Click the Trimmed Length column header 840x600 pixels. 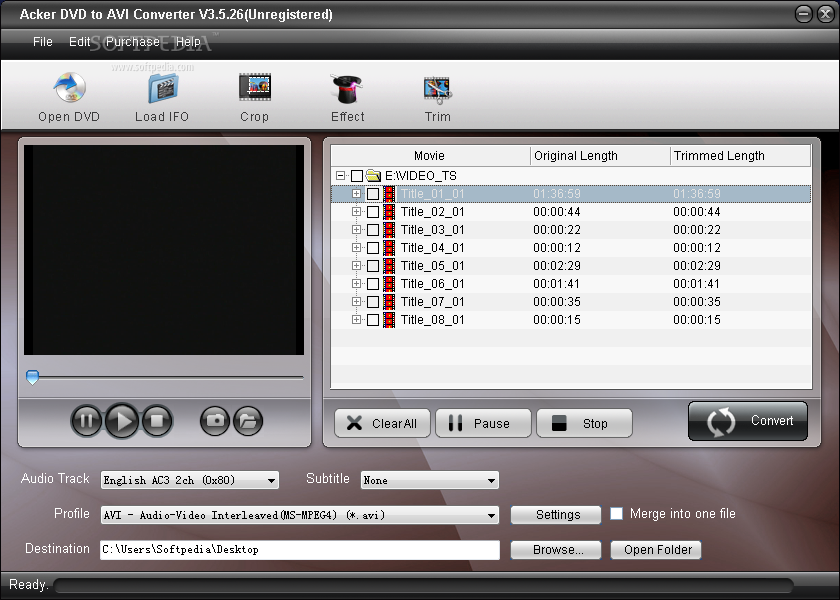pos(740,156)
